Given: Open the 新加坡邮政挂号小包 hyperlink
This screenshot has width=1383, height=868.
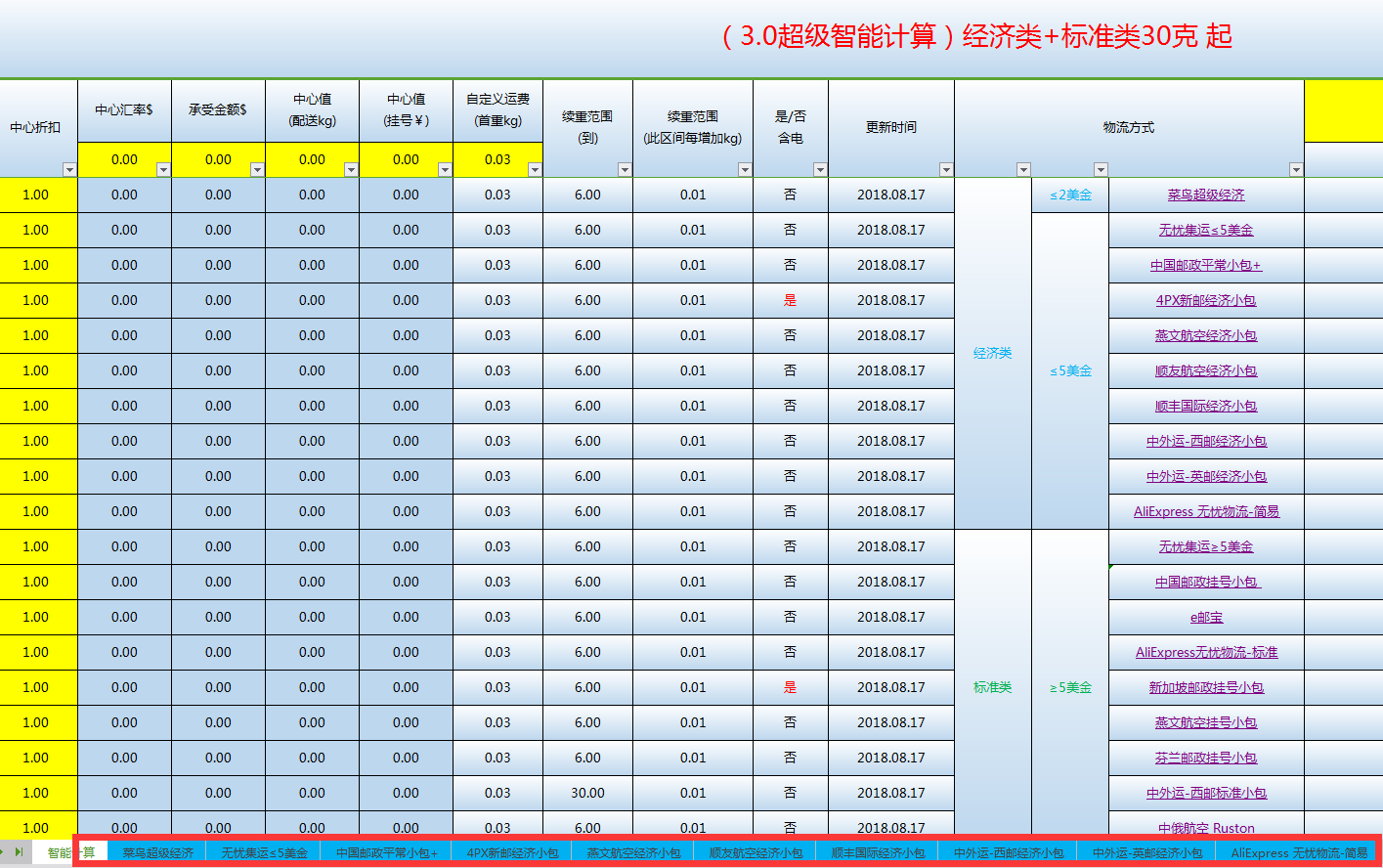Looking at the screenshot, I should click(1206, 688).
